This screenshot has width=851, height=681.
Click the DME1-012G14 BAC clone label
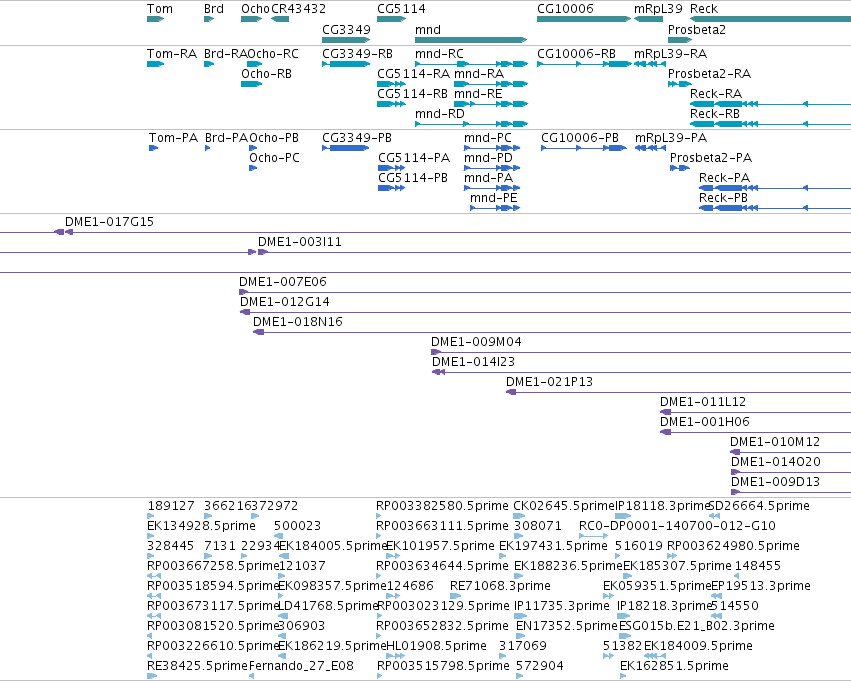tap(285, 303)
